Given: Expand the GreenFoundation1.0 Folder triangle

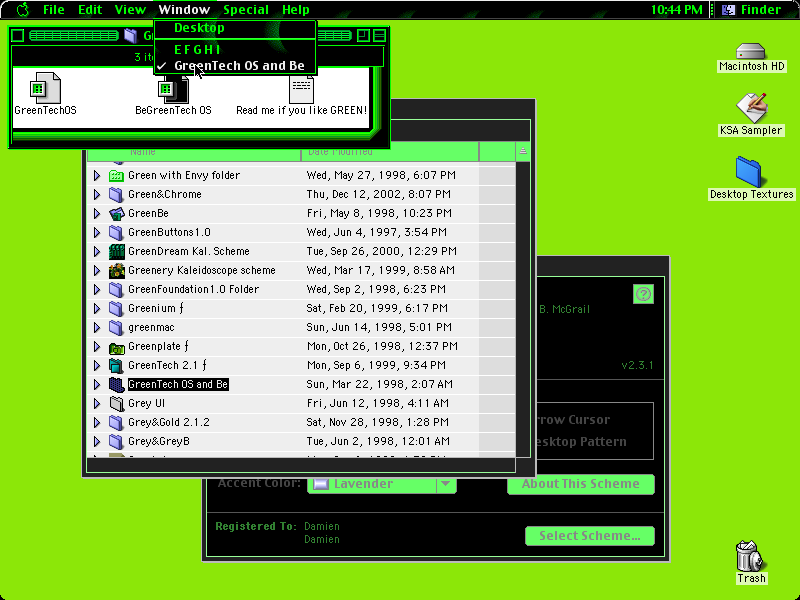Looking at the screenshot, I should click(97, 289).
